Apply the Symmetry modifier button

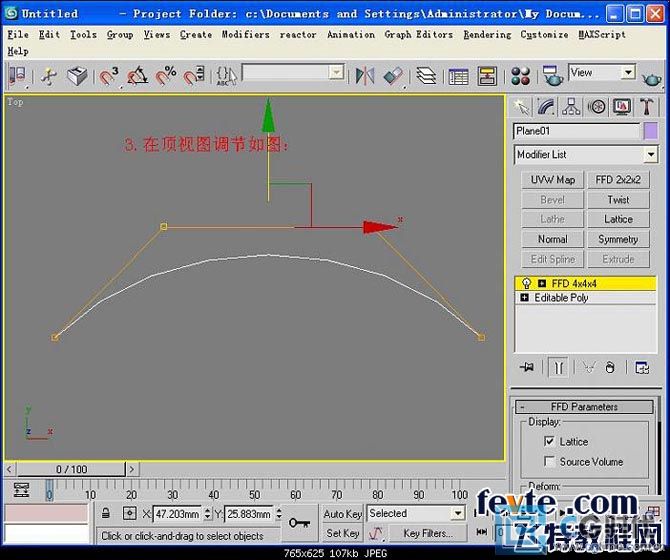click(x=618, y=239)
